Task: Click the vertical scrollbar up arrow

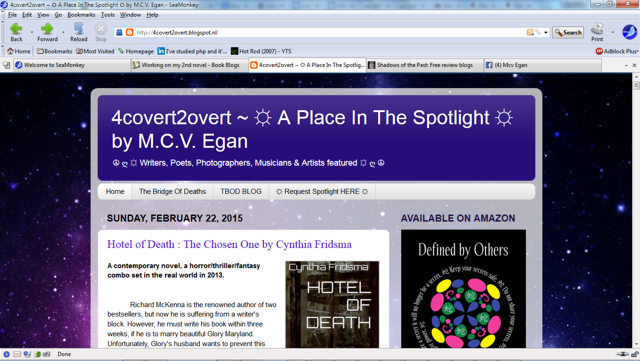Action: [636, 76]
